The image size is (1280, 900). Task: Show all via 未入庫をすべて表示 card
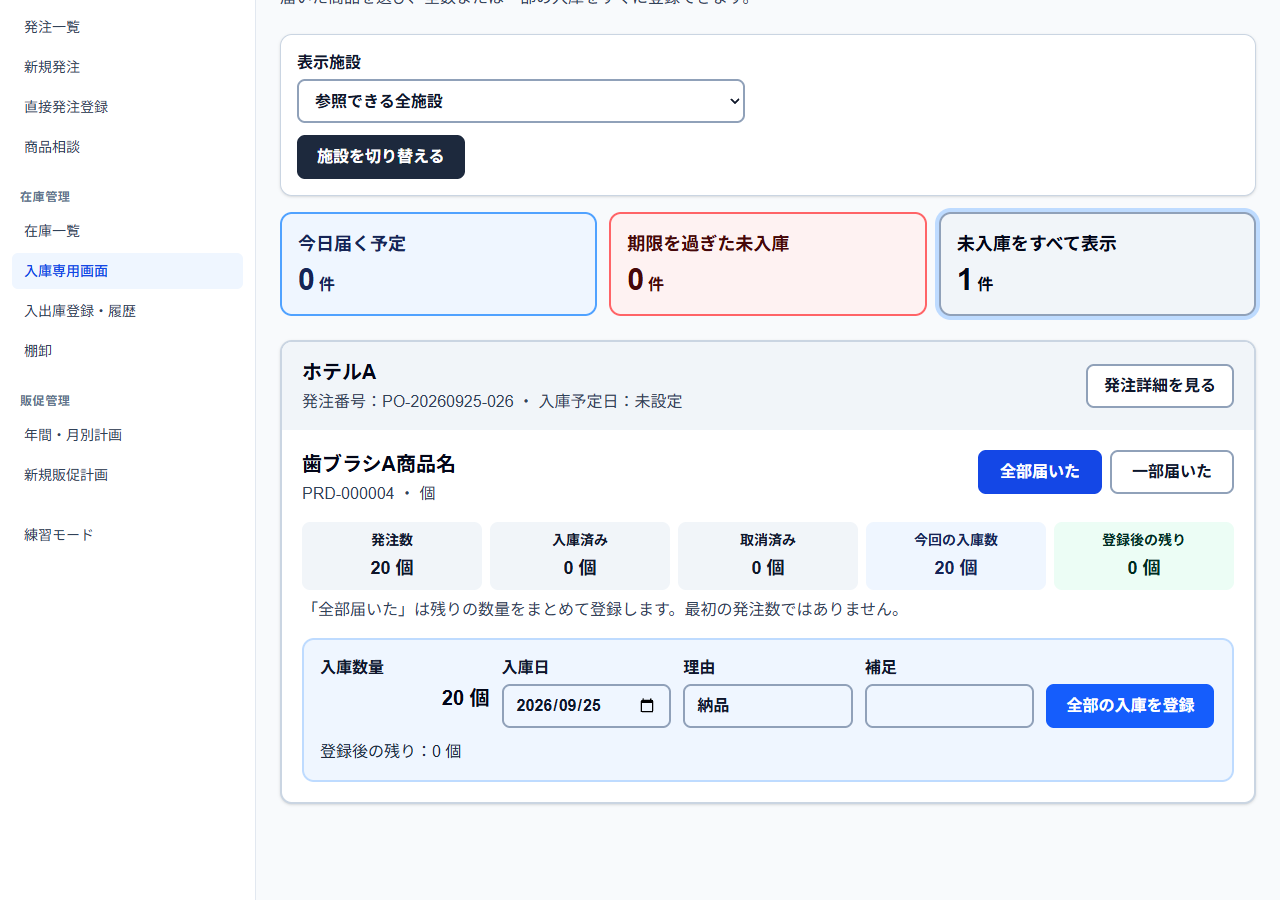click(1097, 264)
